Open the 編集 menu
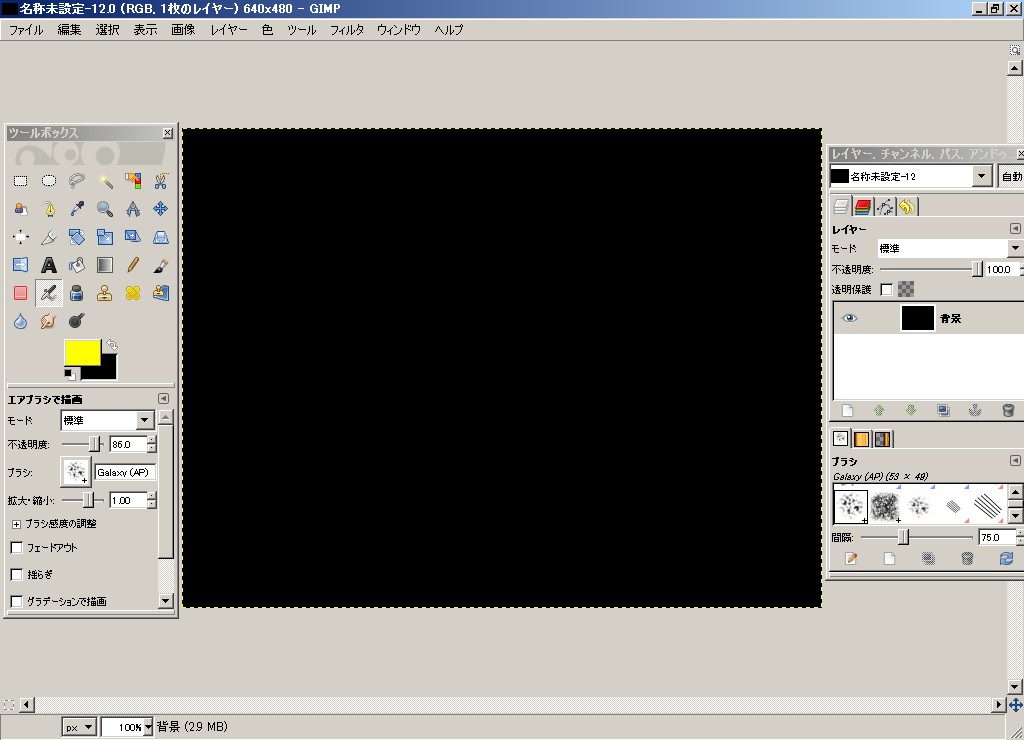 tap(69, 29)
